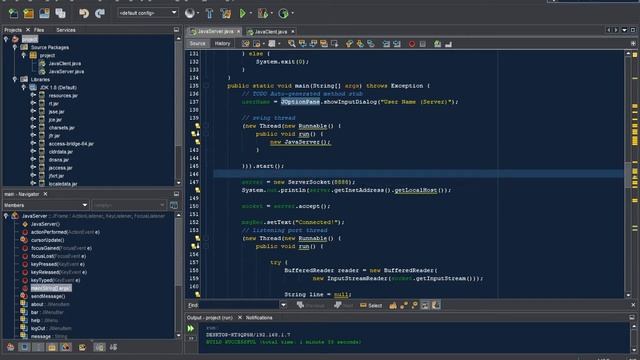Expand the access-bridge-64.jar node

click(33, 143)
